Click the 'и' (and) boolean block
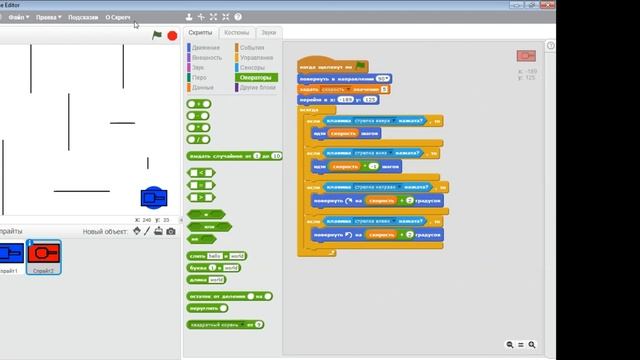 tap(206, 214)
